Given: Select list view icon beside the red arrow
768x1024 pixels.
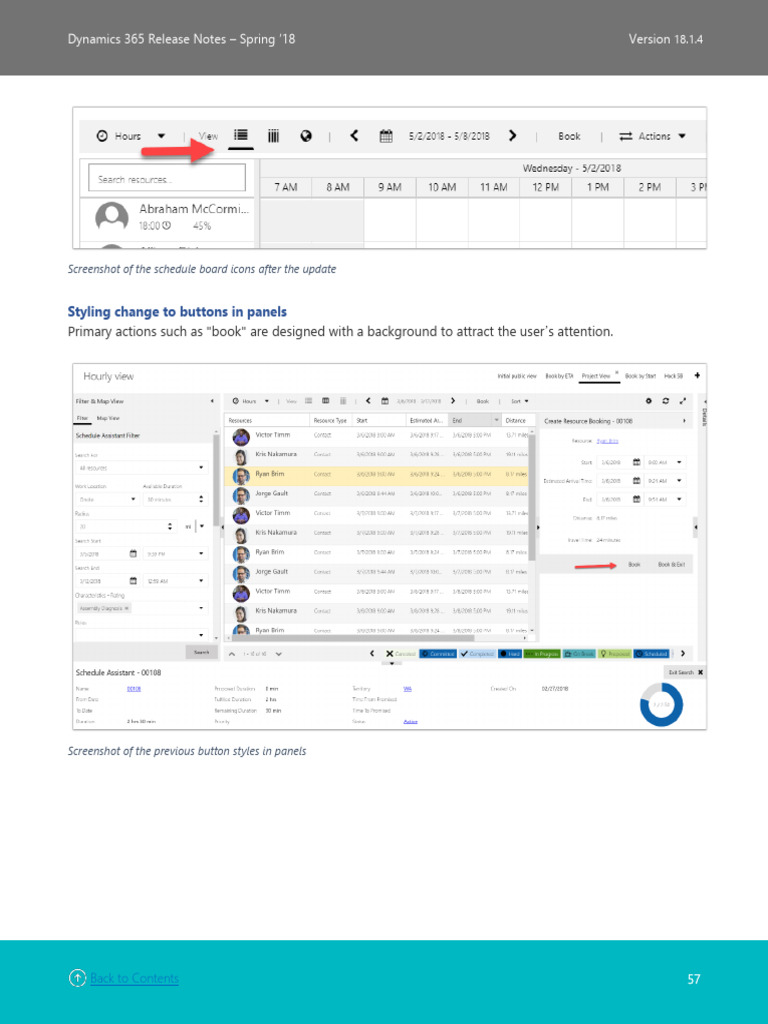Looking at the screenshot, I should click(241, 135).
